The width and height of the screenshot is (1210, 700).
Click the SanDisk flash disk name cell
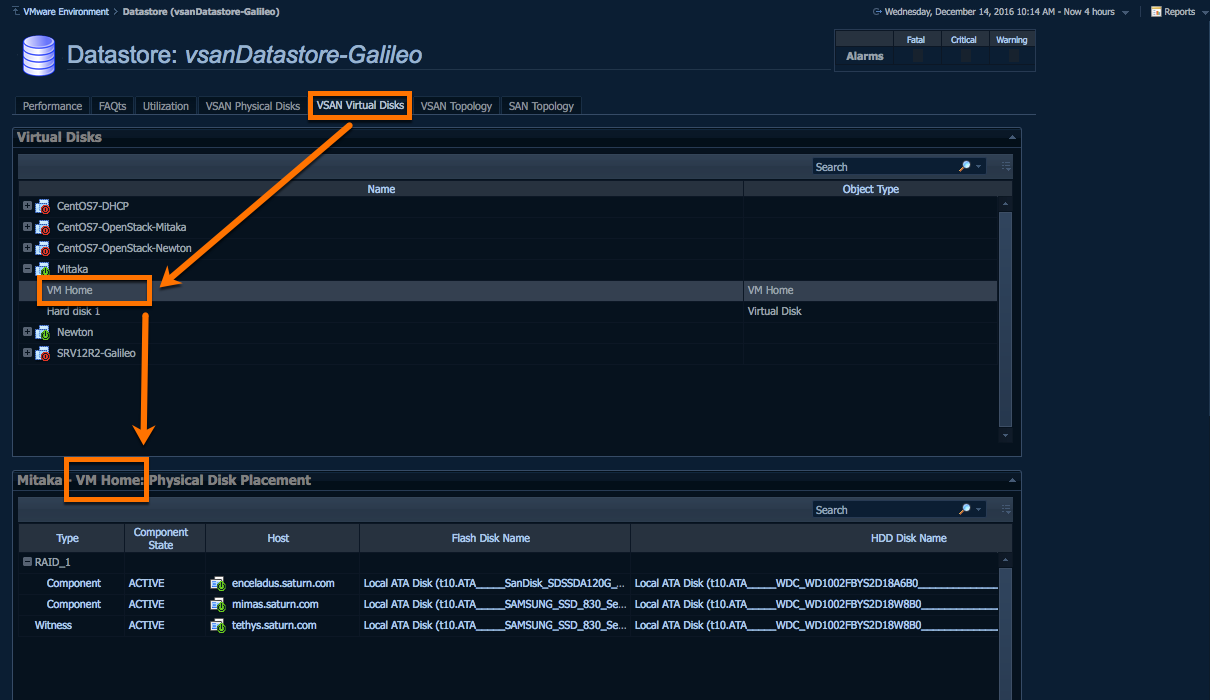495,583
